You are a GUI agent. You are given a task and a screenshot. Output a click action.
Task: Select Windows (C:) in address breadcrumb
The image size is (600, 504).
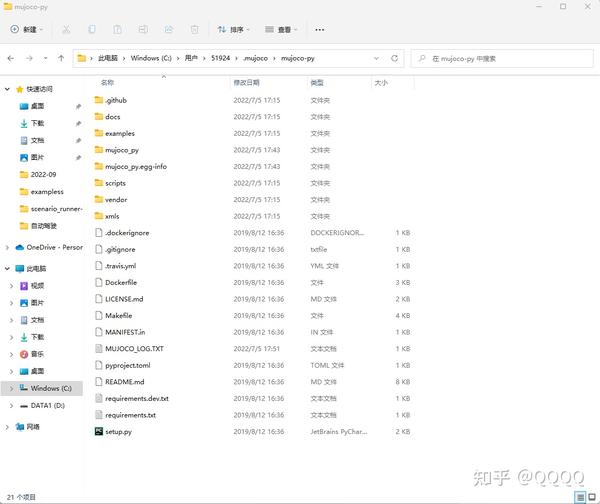(151, 58)
